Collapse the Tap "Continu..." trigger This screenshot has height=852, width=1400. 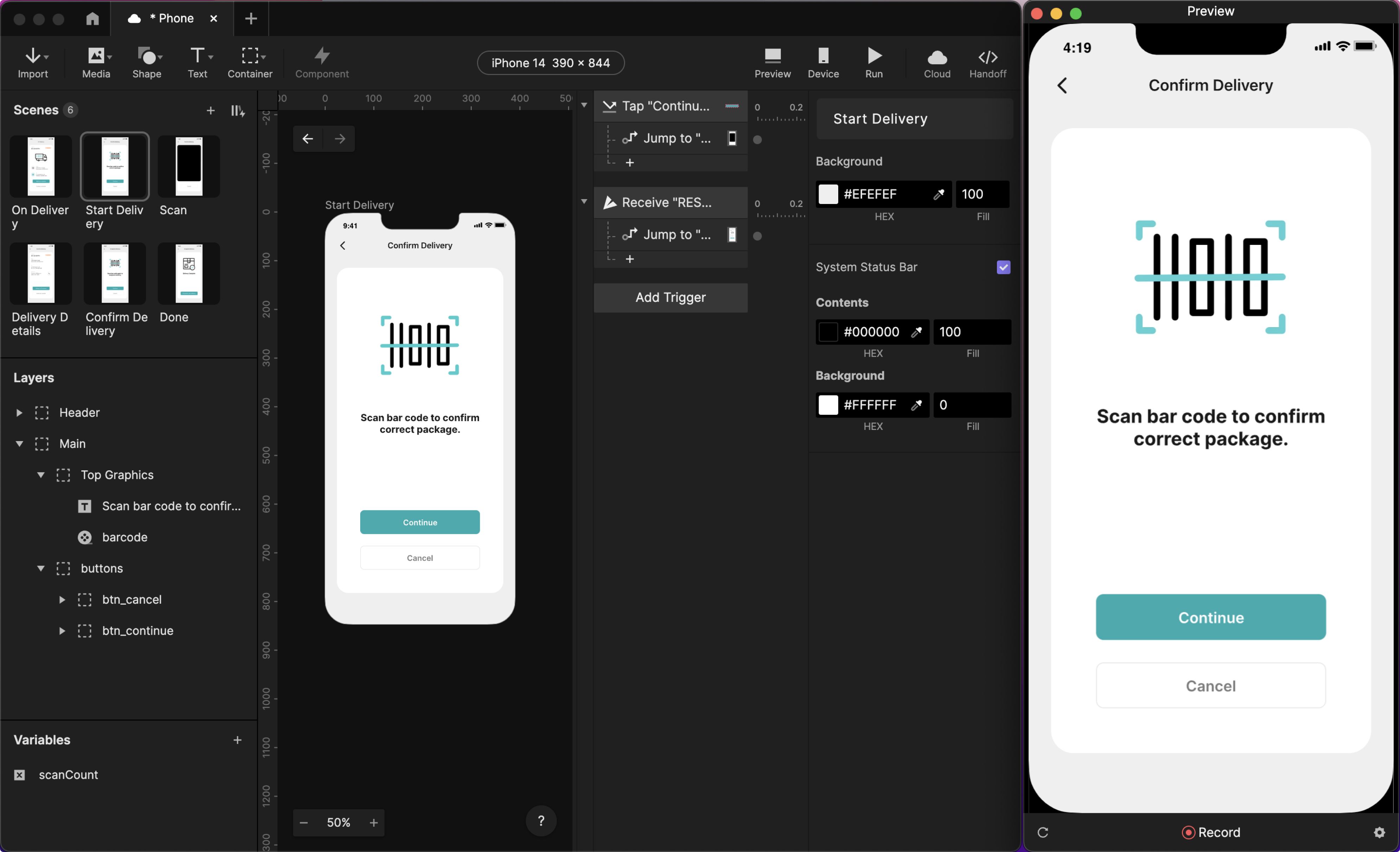584,106
